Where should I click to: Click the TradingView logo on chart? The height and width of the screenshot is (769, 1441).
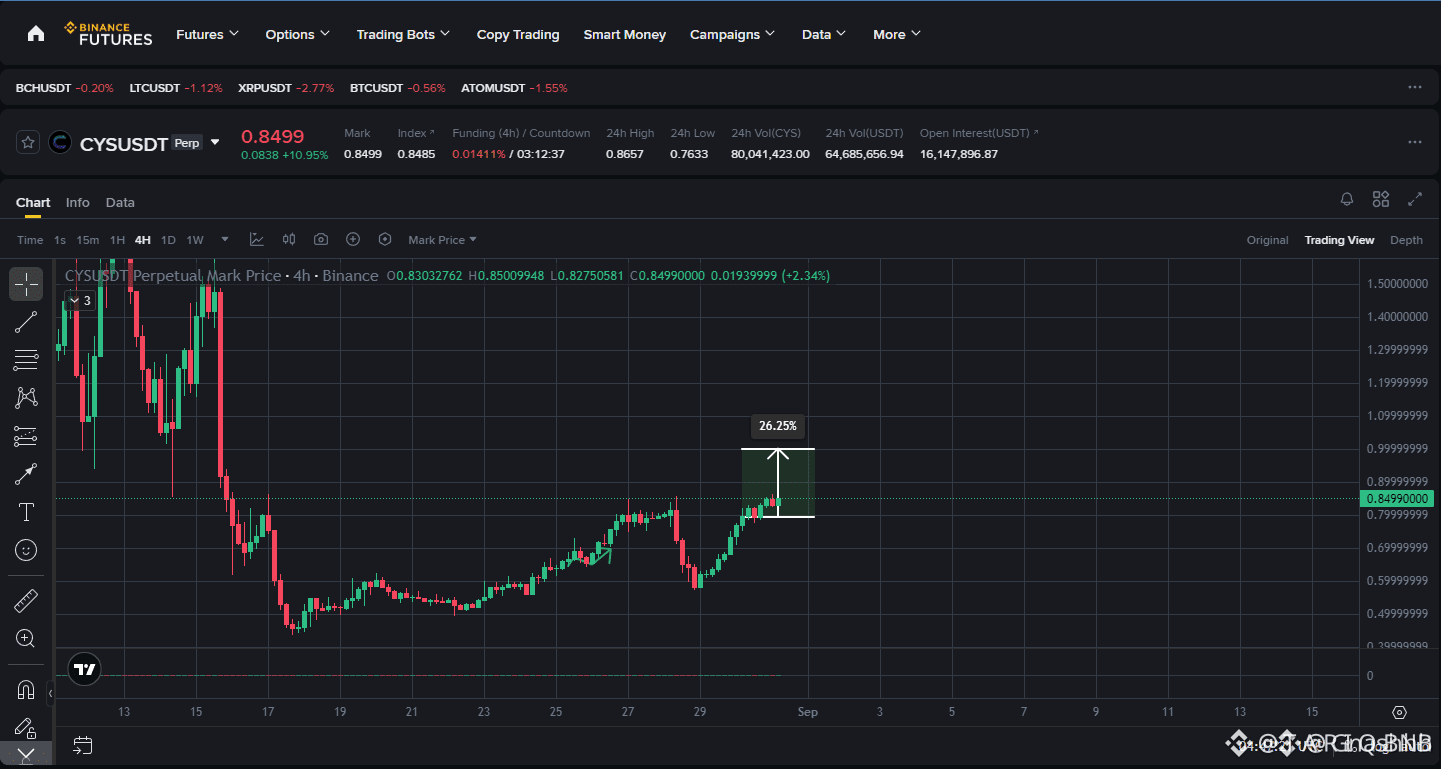85,669
